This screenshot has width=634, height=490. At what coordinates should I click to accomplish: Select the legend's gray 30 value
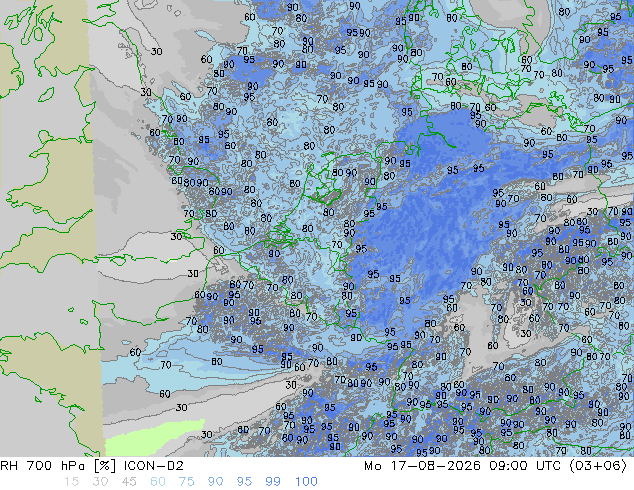click(100, 482)
